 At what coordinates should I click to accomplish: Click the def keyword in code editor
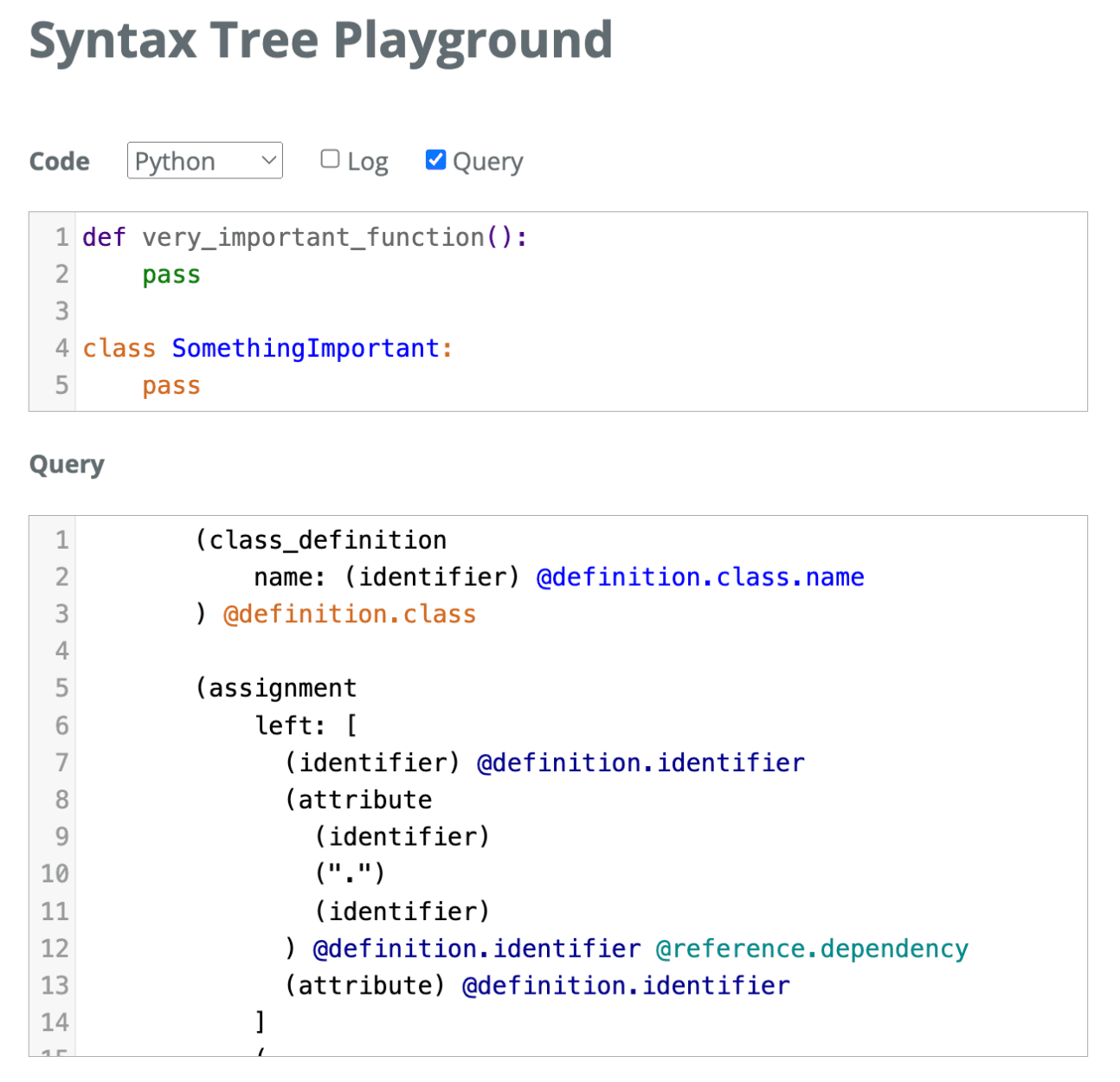(x=104, y=237)
